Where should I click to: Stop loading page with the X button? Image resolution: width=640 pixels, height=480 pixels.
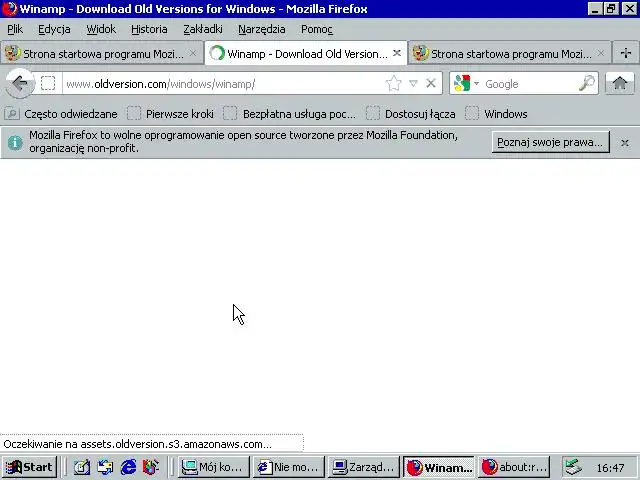(431, 84)
